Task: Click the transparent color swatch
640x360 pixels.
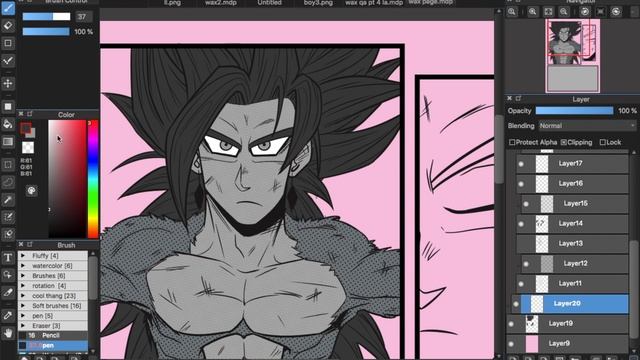Action: (28, 147)
